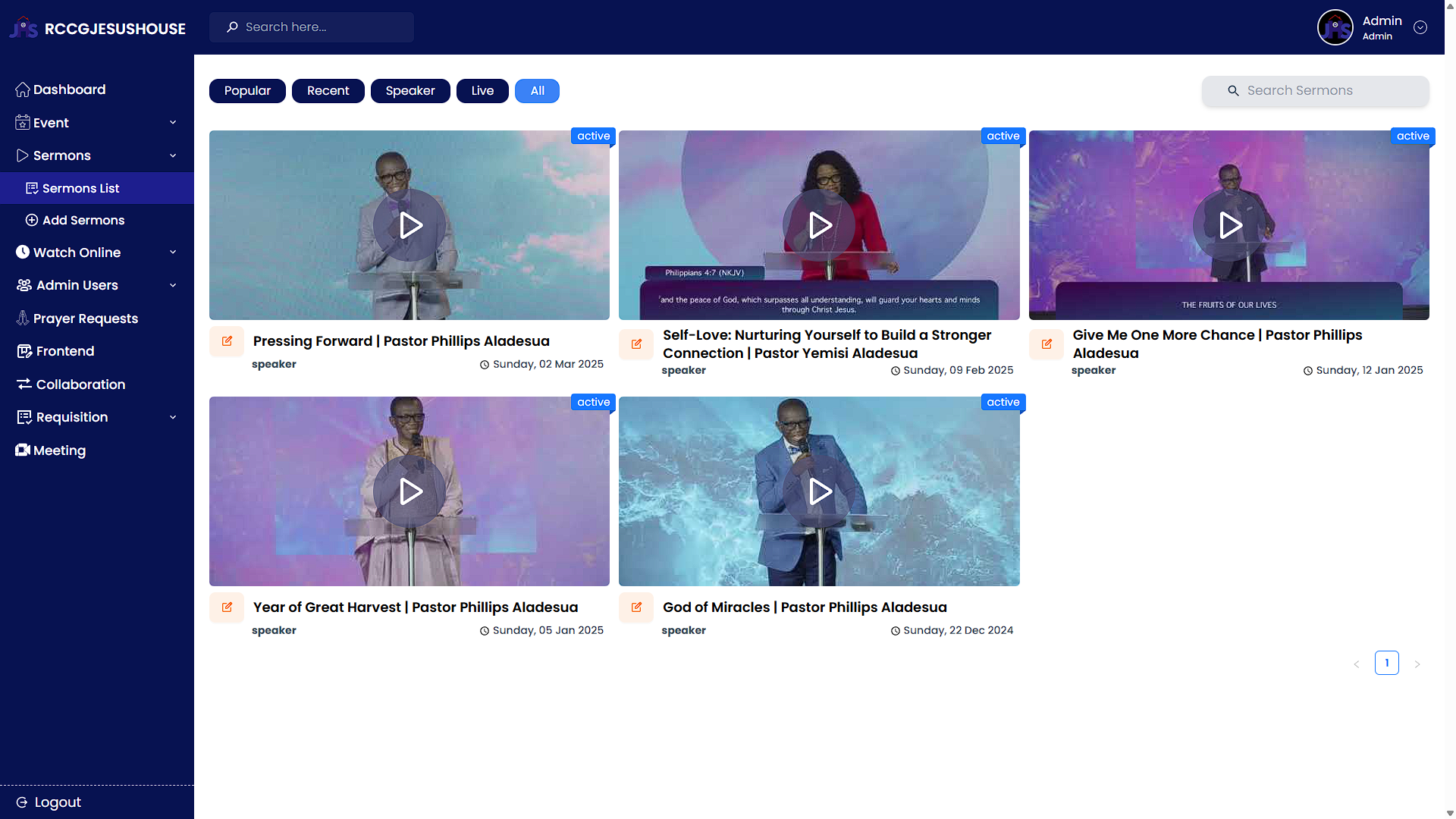The image size is (1456, 819).
Task: Click page 1 in the pagination
Action: pyautogui.click(x=1387, y=662)
